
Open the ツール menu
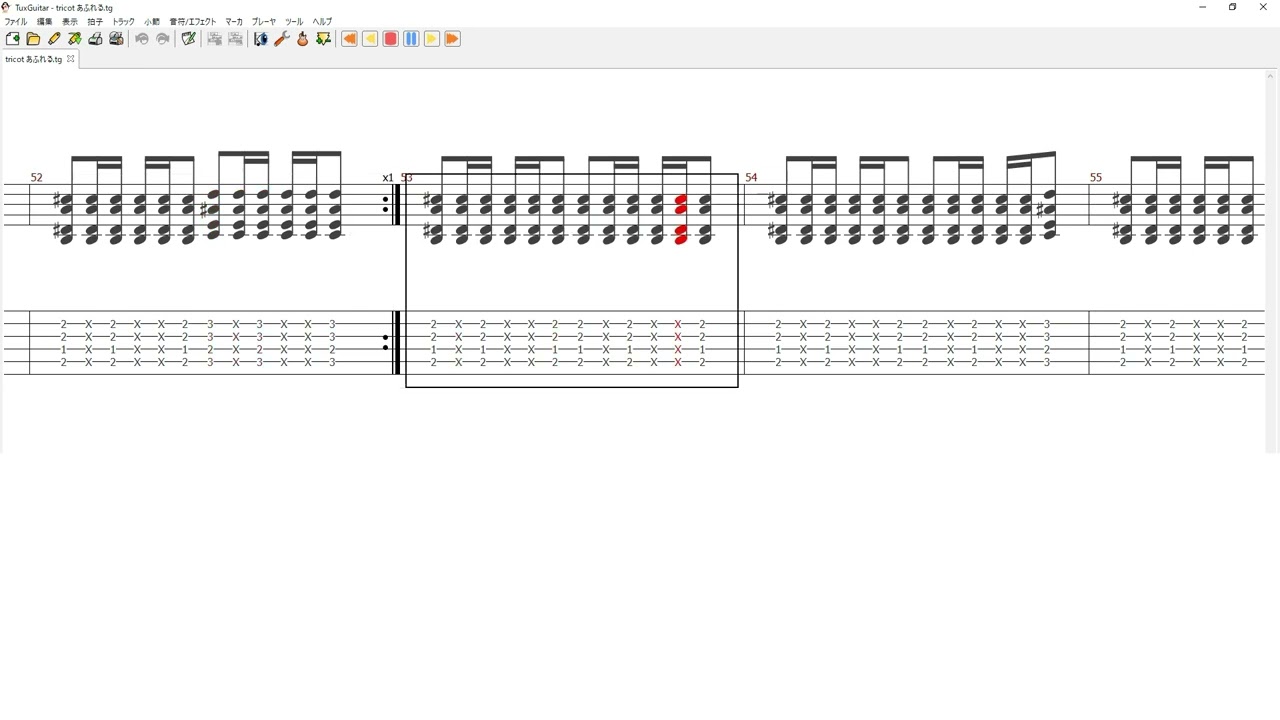coord(294,21)
